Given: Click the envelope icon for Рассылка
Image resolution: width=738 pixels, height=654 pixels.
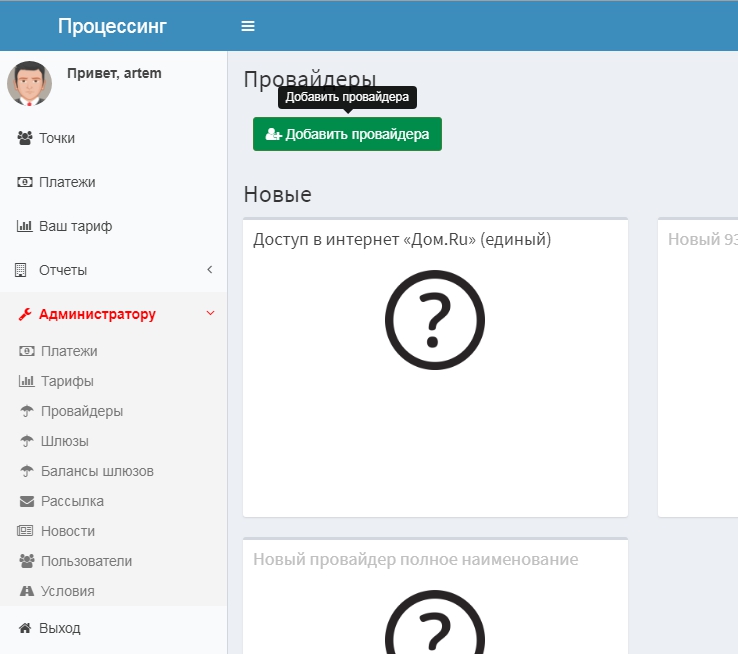Looking at the screenshot, I should tap(26, 501).
